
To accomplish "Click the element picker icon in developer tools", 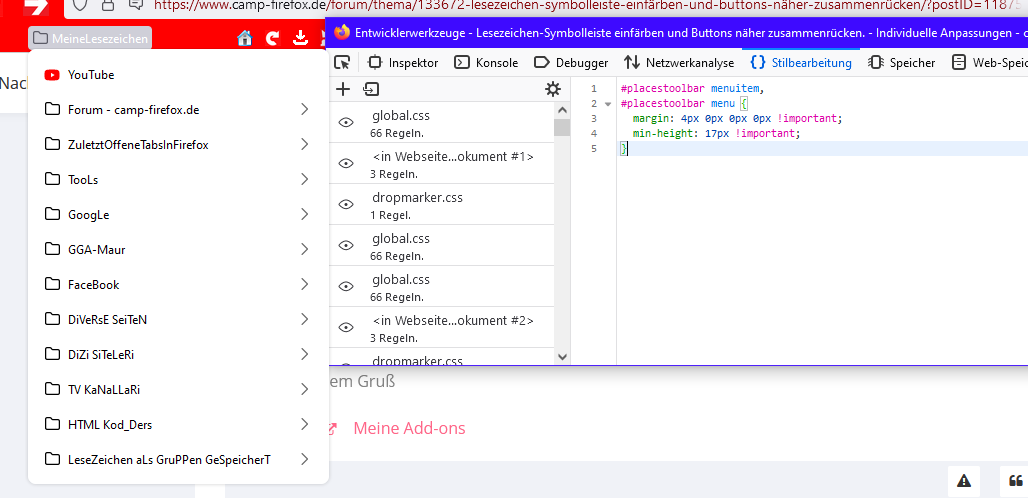I will (x=343, y=62).
